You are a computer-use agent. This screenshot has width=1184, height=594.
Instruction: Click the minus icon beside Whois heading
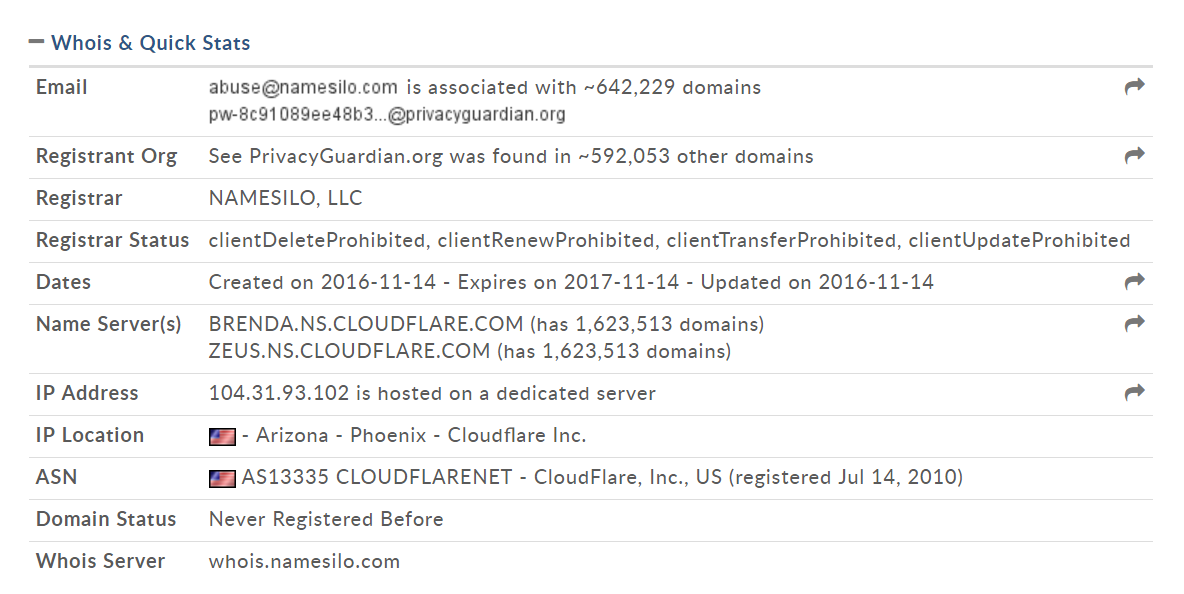(36, 42)
